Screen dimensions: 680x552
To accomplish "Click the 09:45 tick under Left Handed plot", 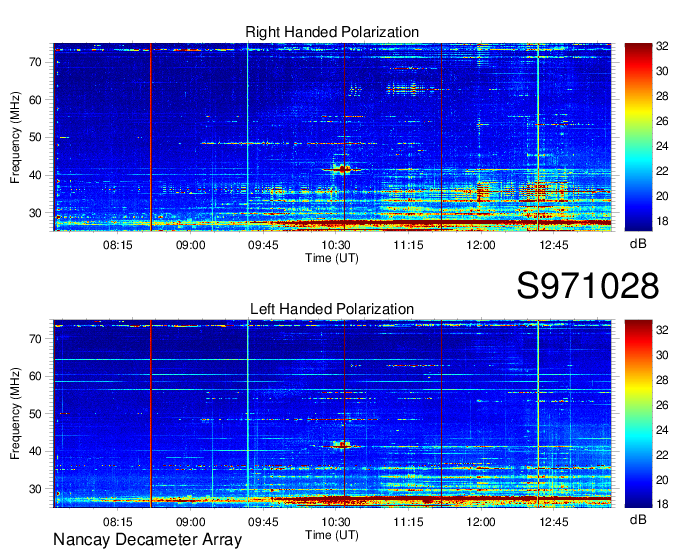I will point(263,522).
